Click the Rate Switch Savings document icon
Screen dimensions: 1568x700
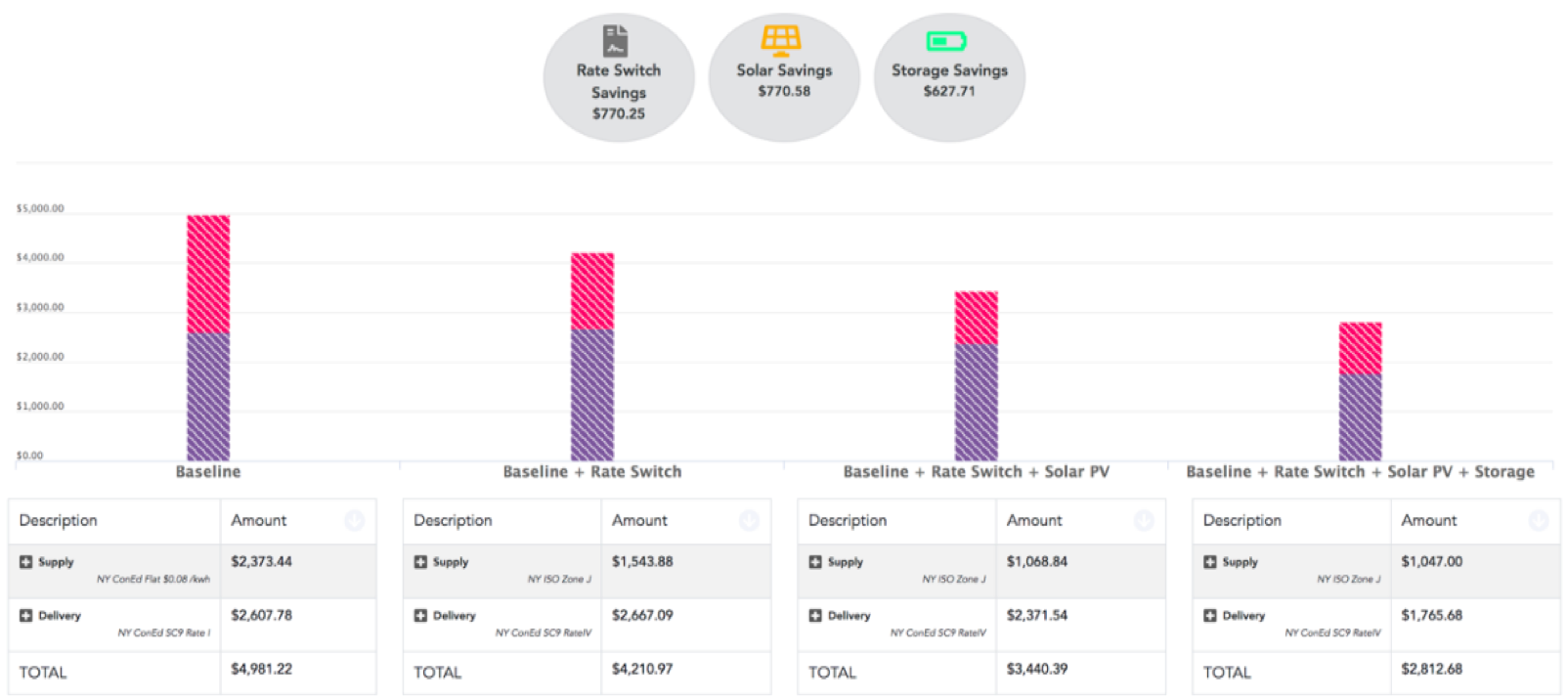click(617, 39)
